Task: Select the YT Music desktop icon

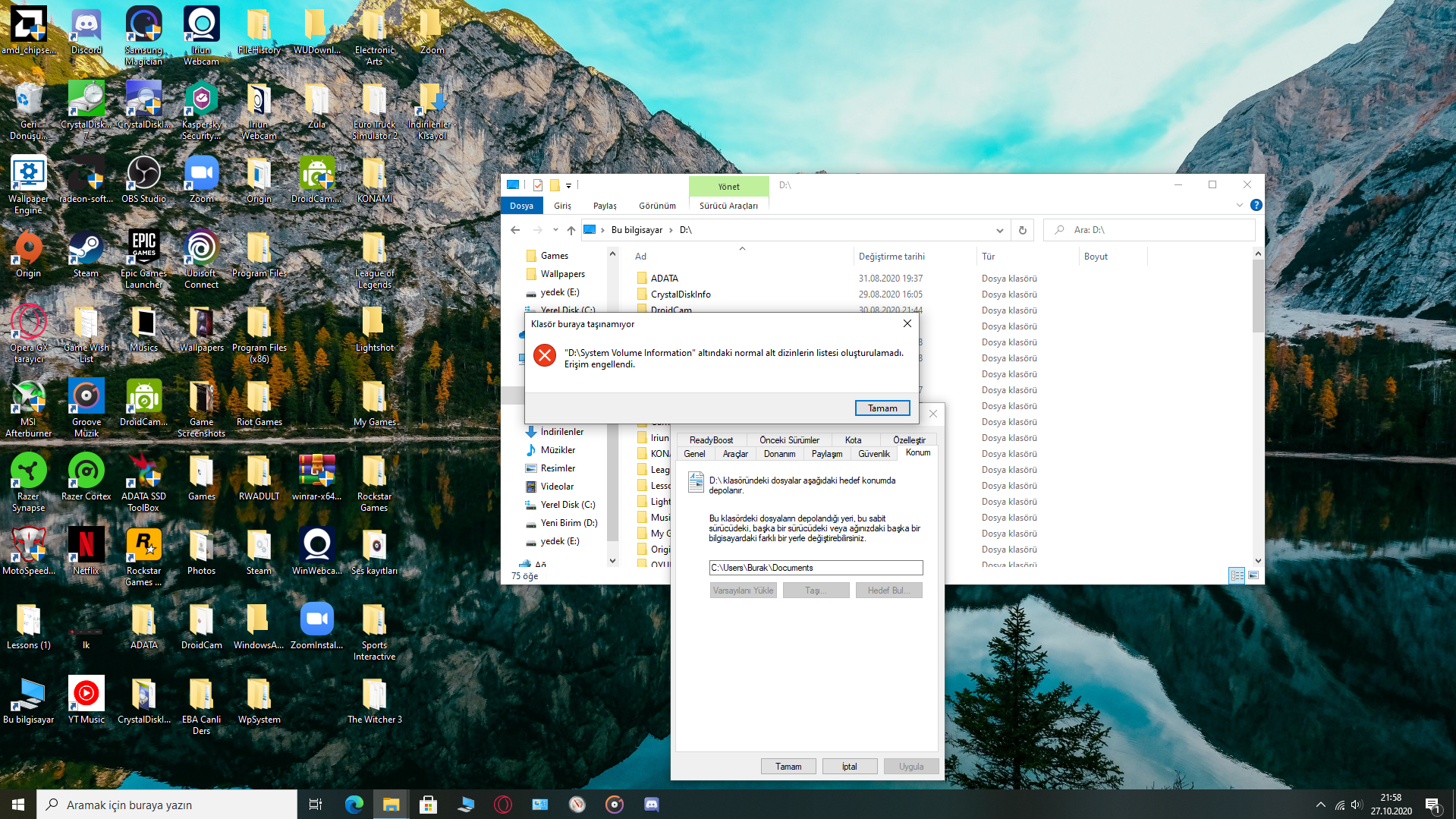Action: point(86,700)
